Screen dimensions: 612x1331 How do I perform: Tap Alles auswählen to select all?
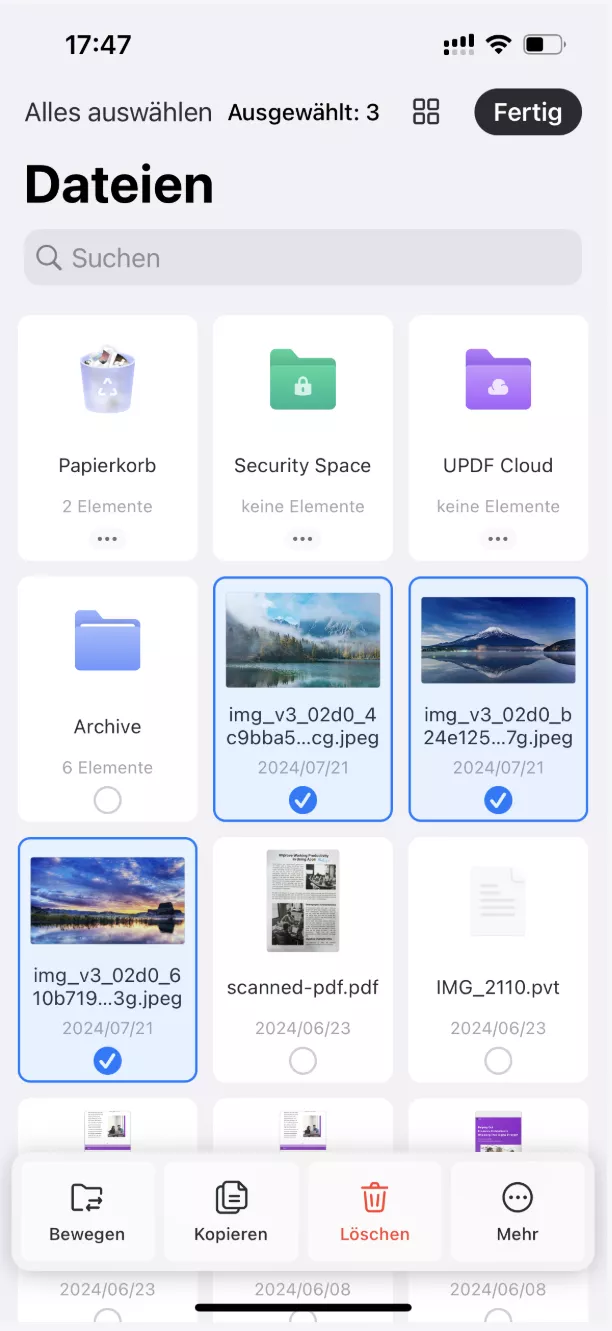118,112
